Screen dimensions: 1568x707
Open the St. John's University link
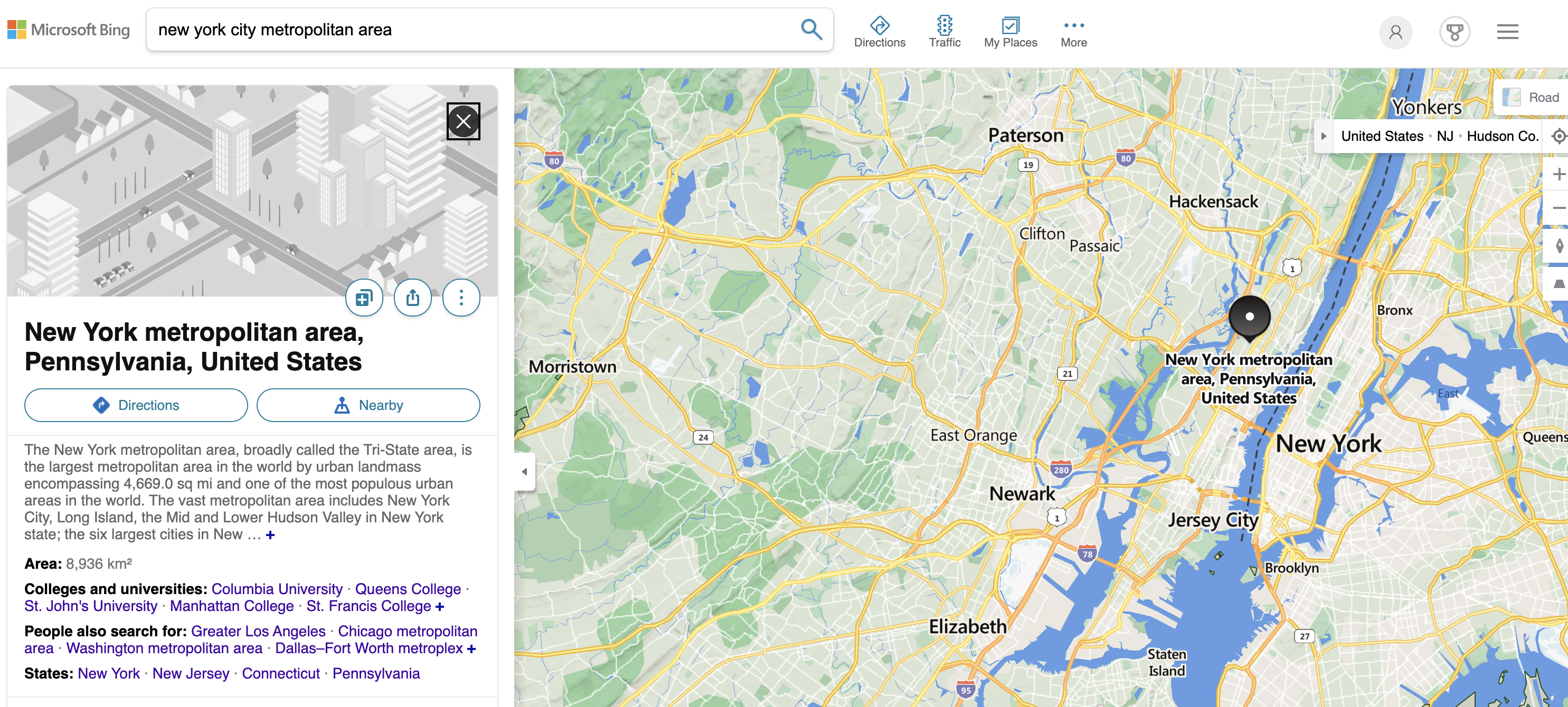point(91,606)
